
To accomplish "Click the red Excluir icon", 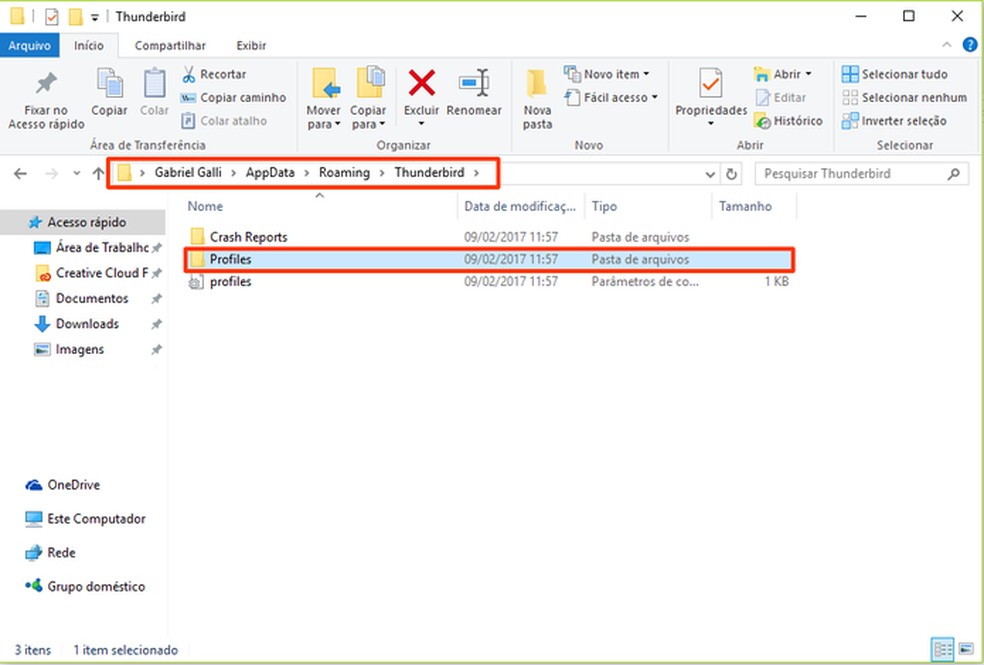I will [x=422, y=83].
